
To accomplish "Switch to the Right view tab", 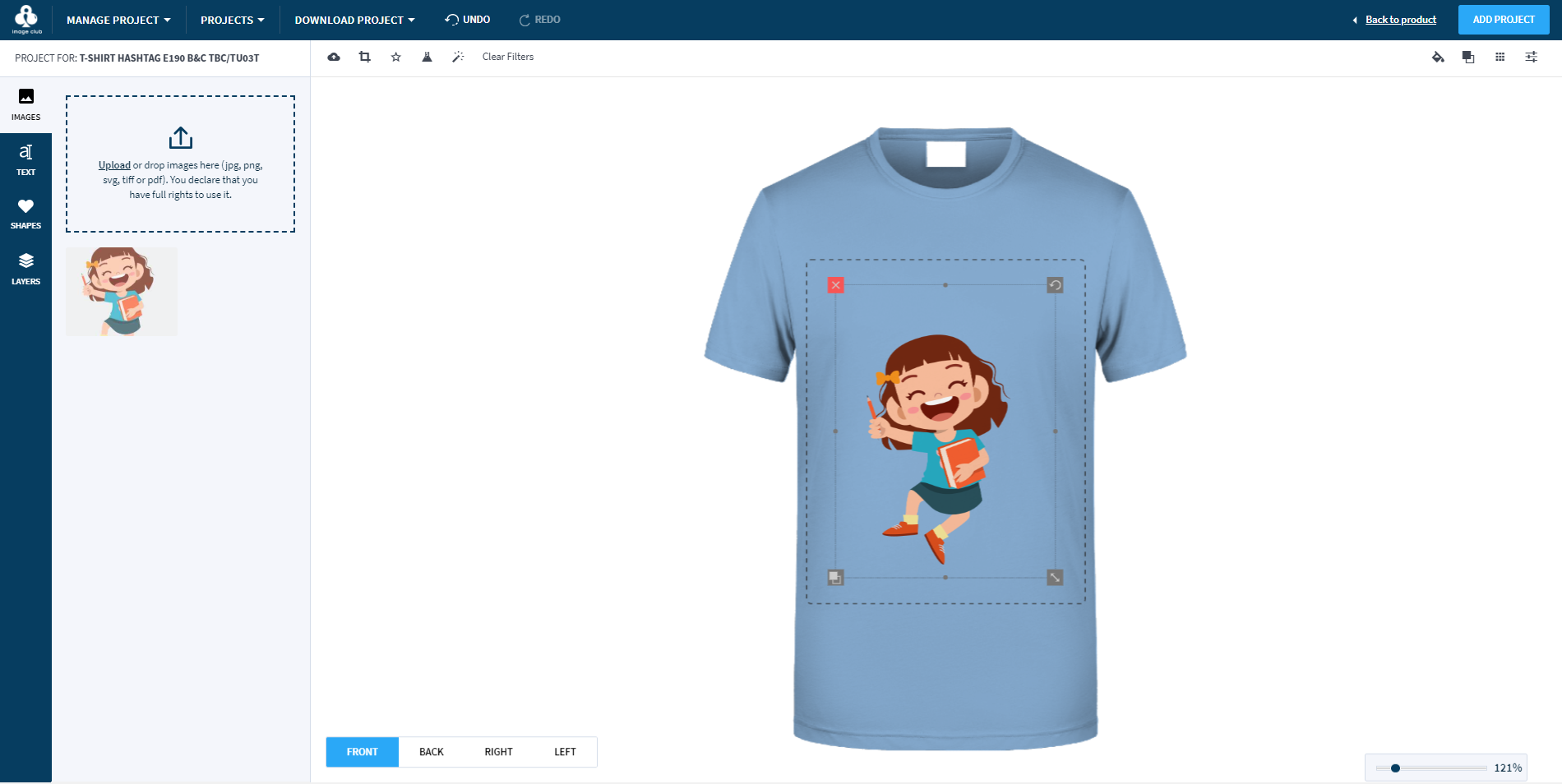I will 499,752.
